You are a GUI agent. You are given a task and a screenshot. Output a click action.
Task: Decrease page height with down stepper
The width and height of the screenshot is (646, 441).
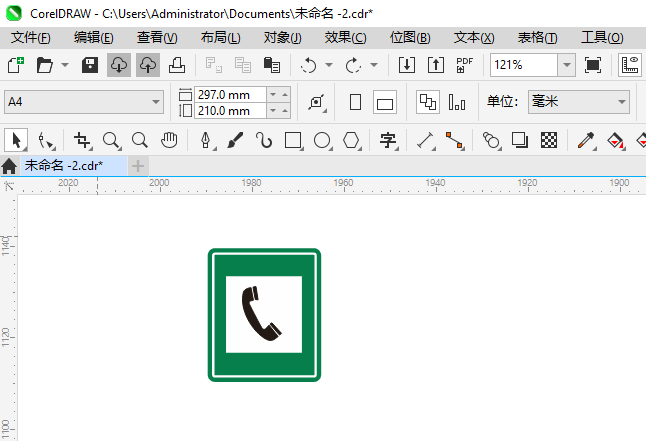coord(273,111)
